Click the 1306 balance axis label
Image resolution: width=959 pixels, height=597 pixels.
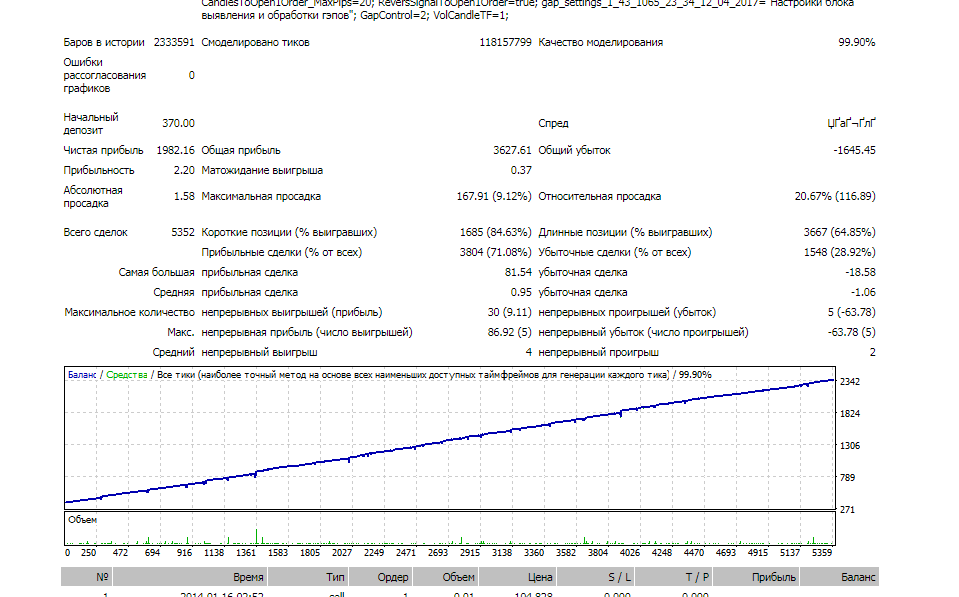click(x=850, y=445)
